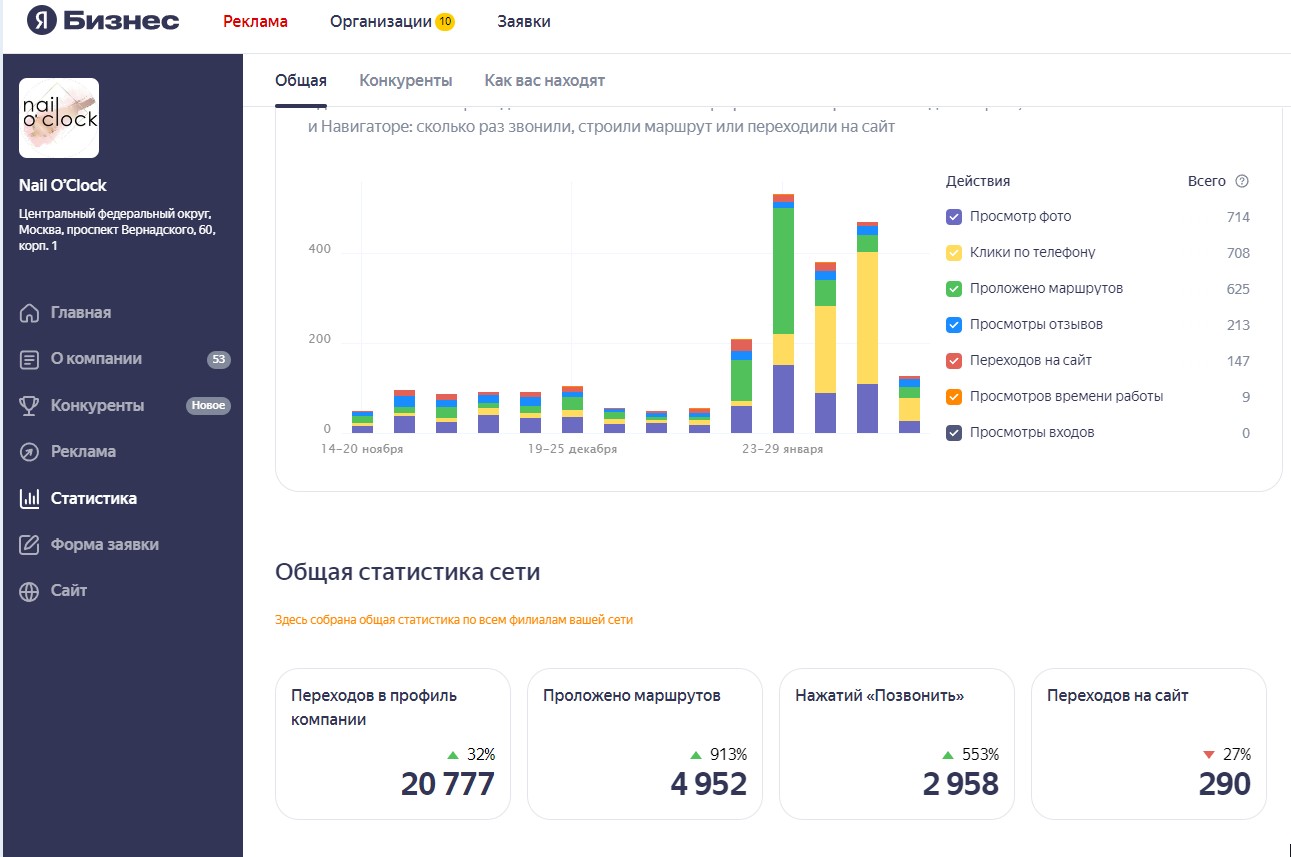Uncheck the Просмотр фото checkbox
The image size is (1291, 857).
(x=954, y=217)
